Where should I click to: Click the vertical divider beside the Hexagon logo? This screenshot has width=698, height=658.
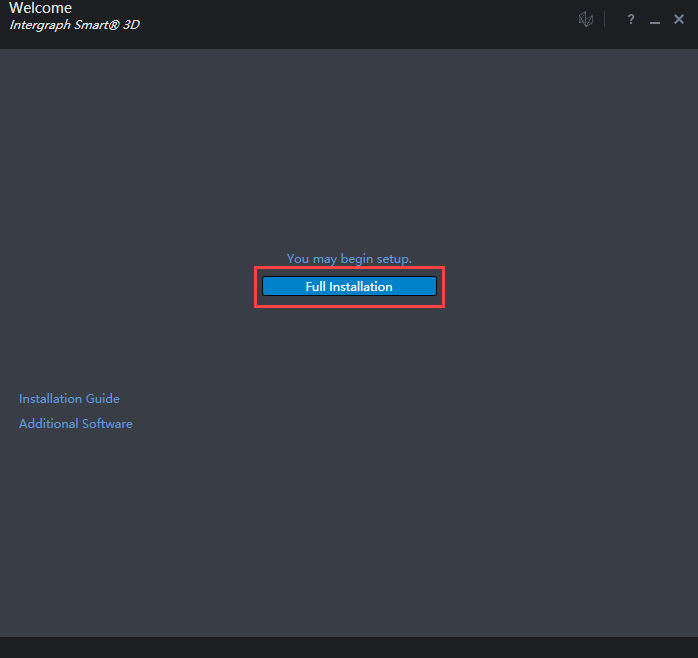[x=605, y=20]
